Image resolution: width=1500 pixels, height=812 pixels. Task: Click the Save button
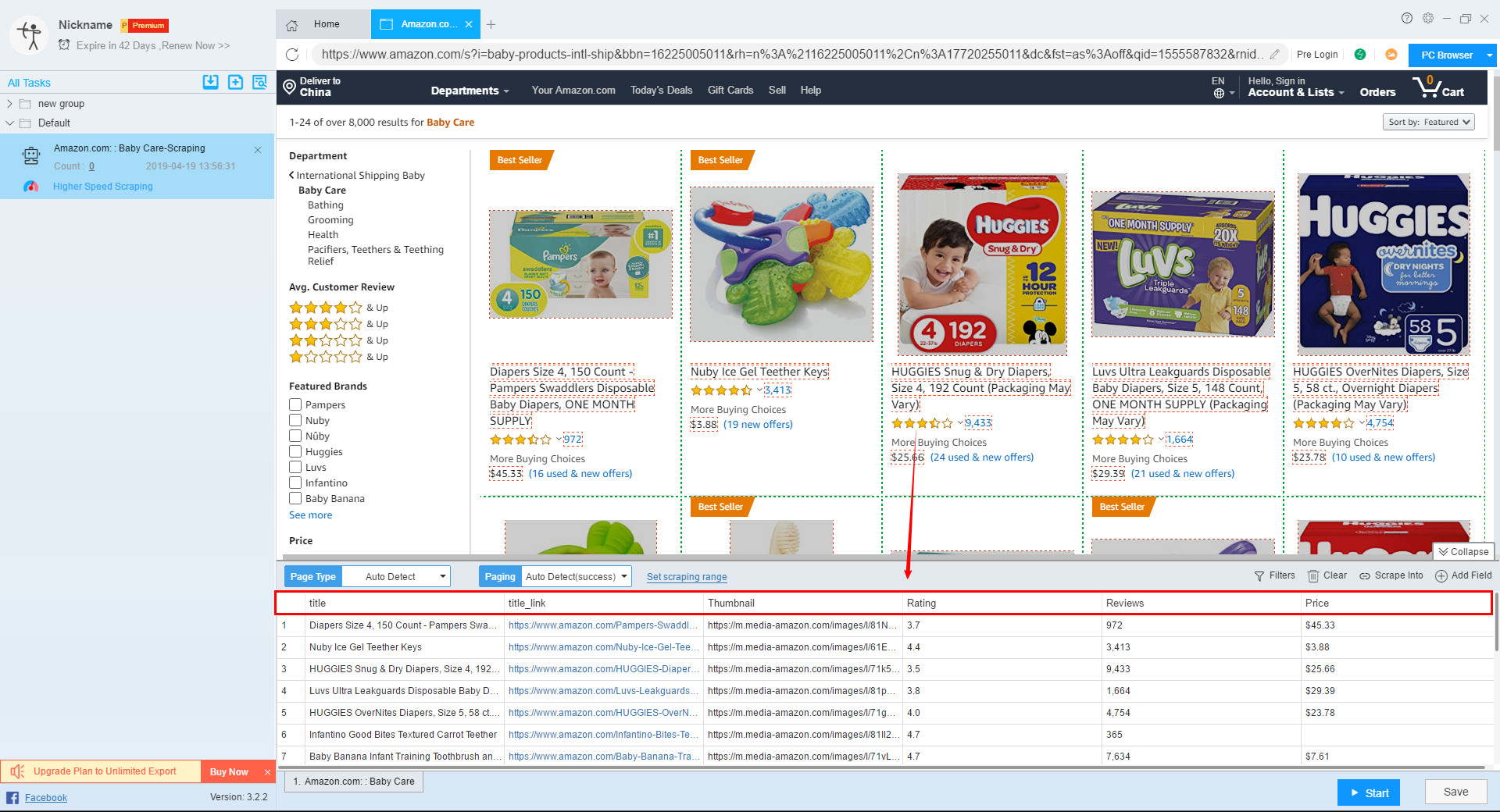point(1455,792)
